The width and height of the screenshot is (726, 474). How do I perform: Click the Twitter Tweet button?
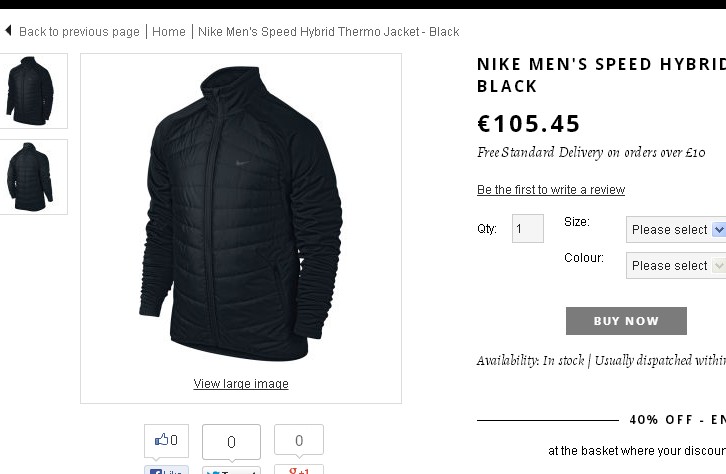pos(231,470)
